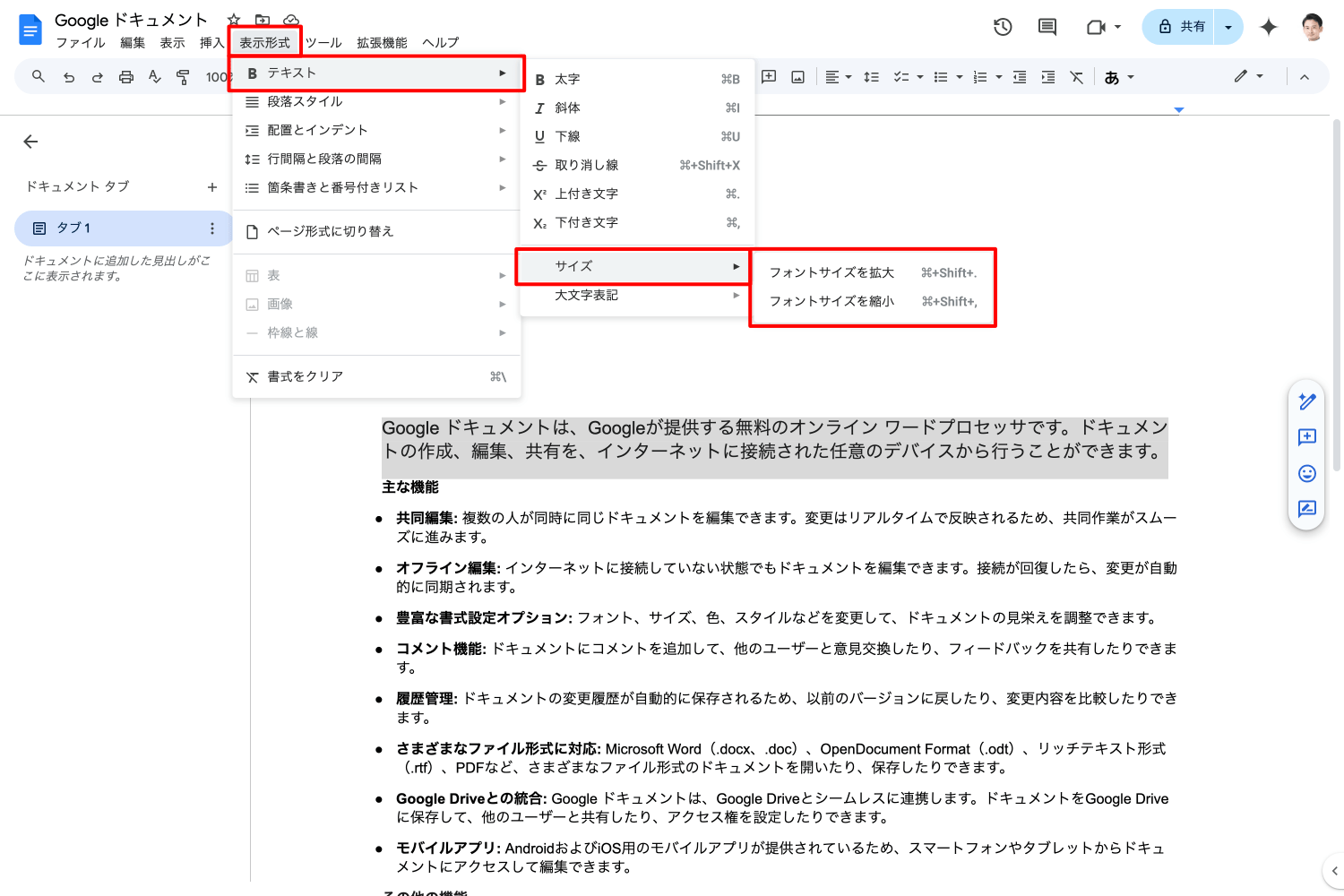This screenshot has width=1344, height=896.
Task: Add a comment from the side panel
Action: click(x=1307, y=437)
